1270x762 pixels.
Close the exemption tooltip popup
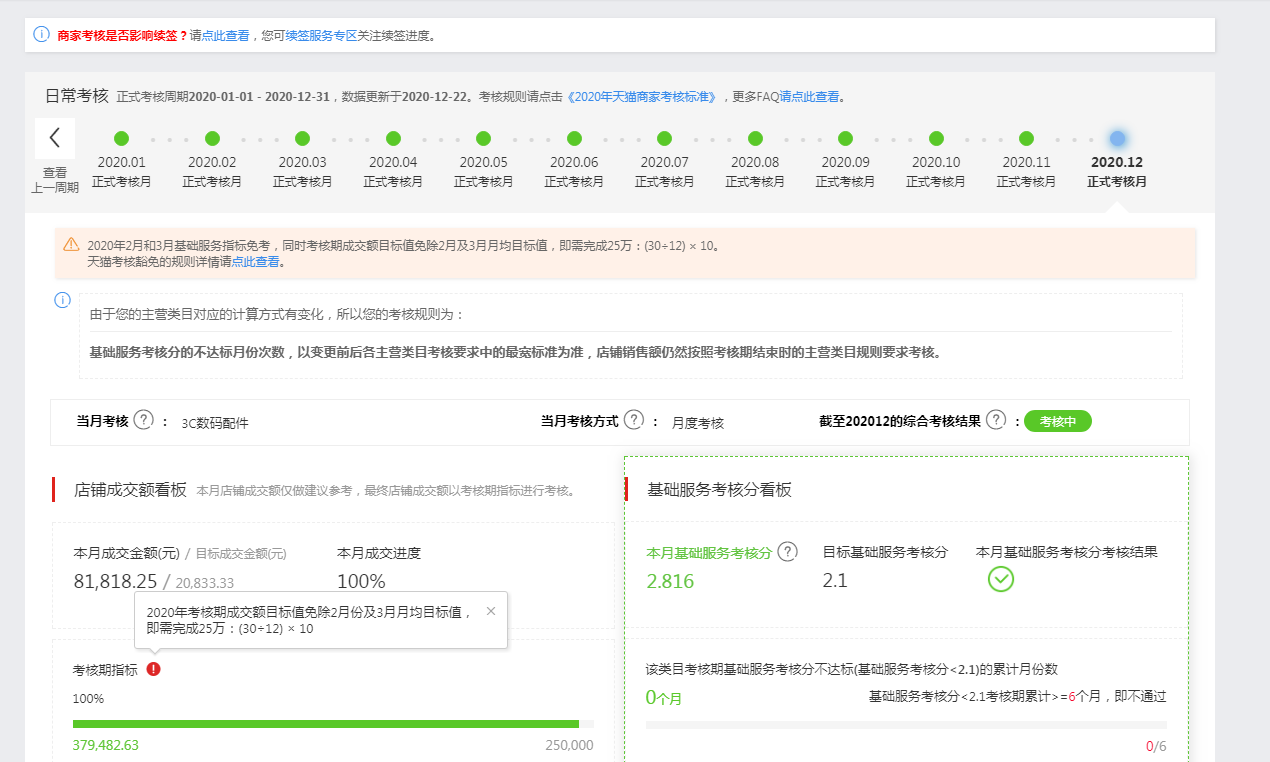point(491,611)
